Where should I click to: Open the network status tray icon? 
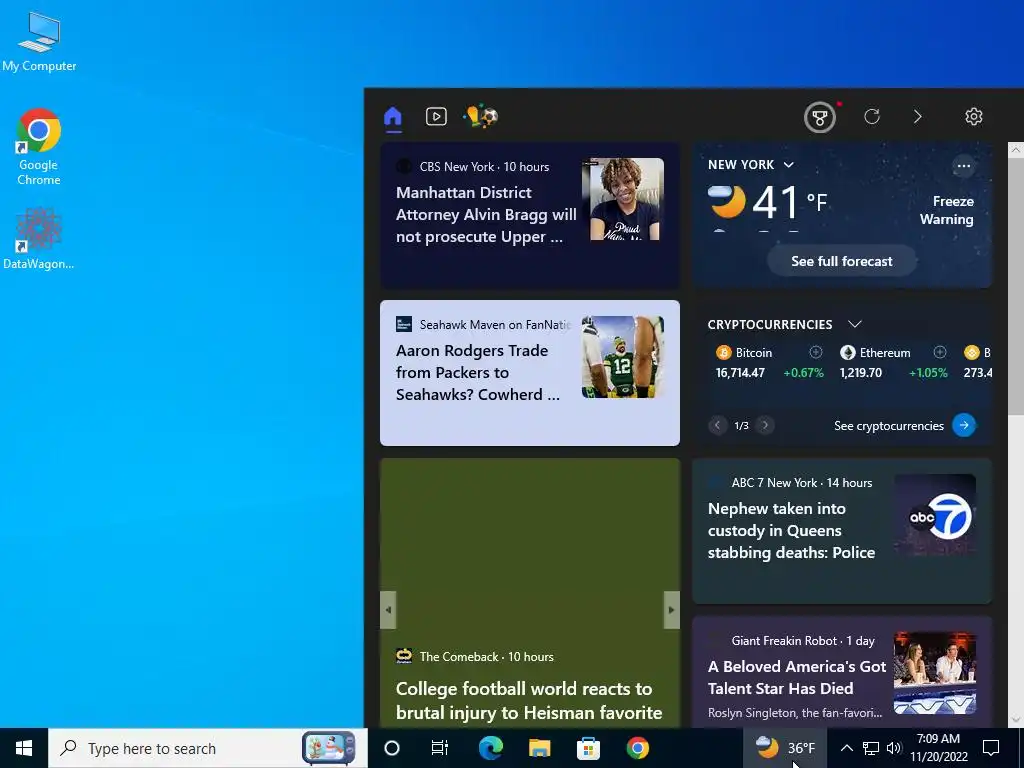click(x=871, y=748)
